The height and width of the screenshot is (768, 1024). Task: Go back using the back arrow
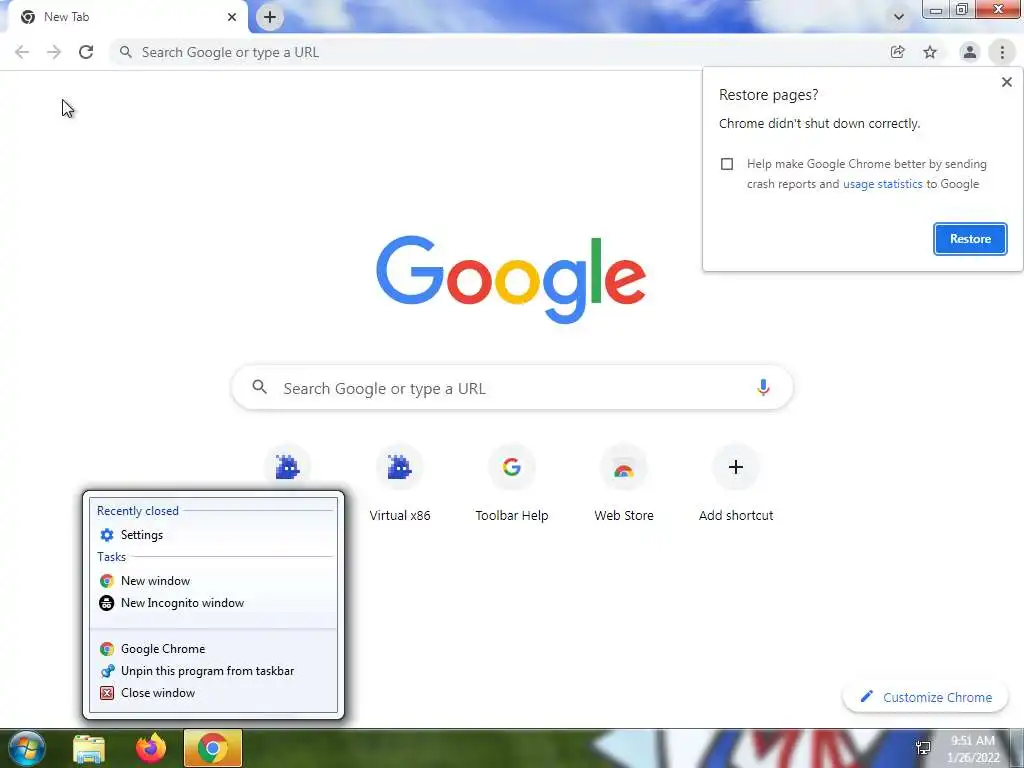point(22,52)
